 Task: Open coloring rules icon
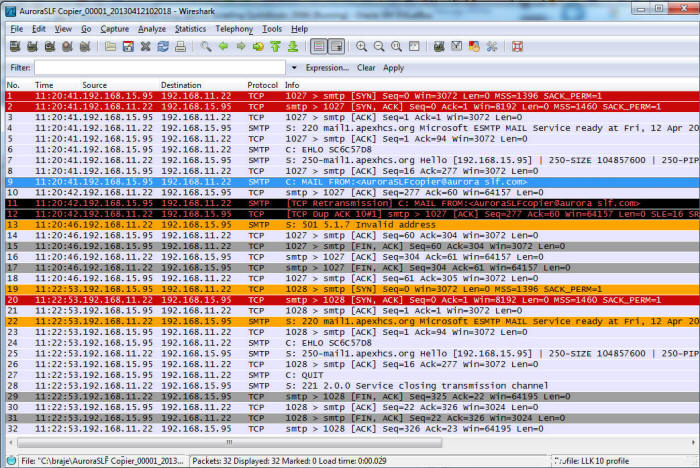click(474, 46)
